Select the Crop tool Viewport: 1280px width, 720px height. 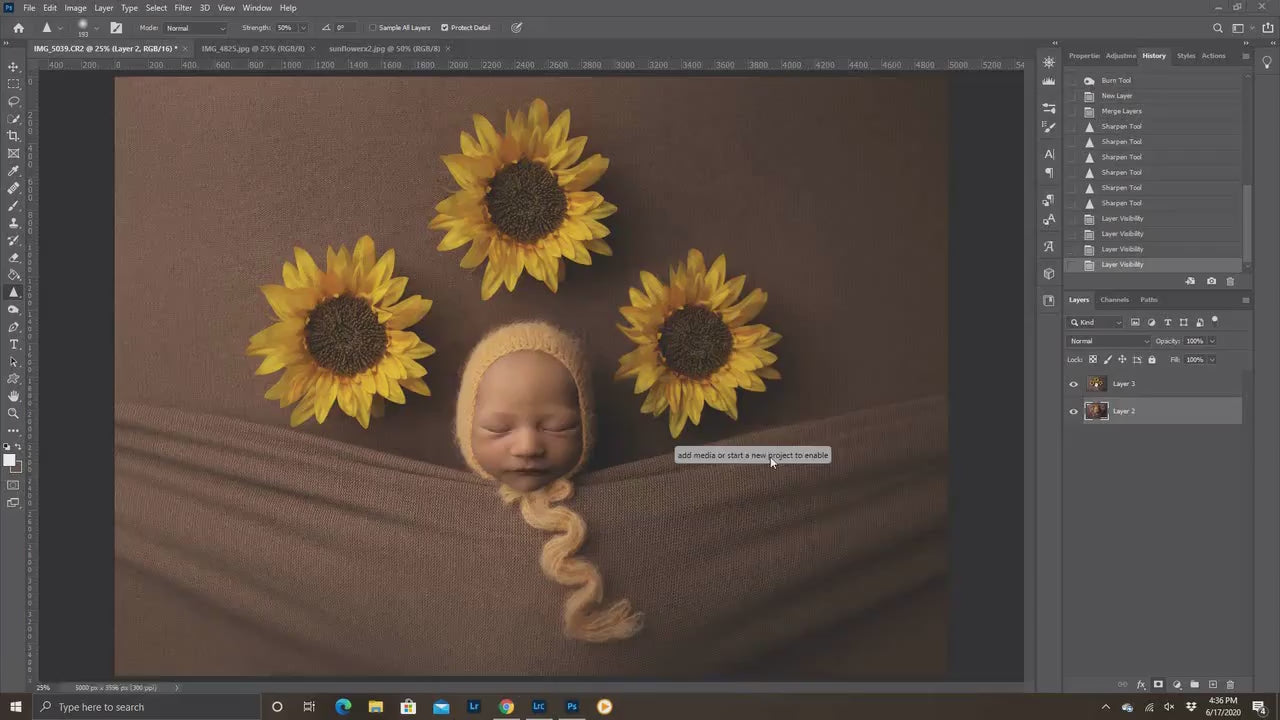[x=13, y=135]
